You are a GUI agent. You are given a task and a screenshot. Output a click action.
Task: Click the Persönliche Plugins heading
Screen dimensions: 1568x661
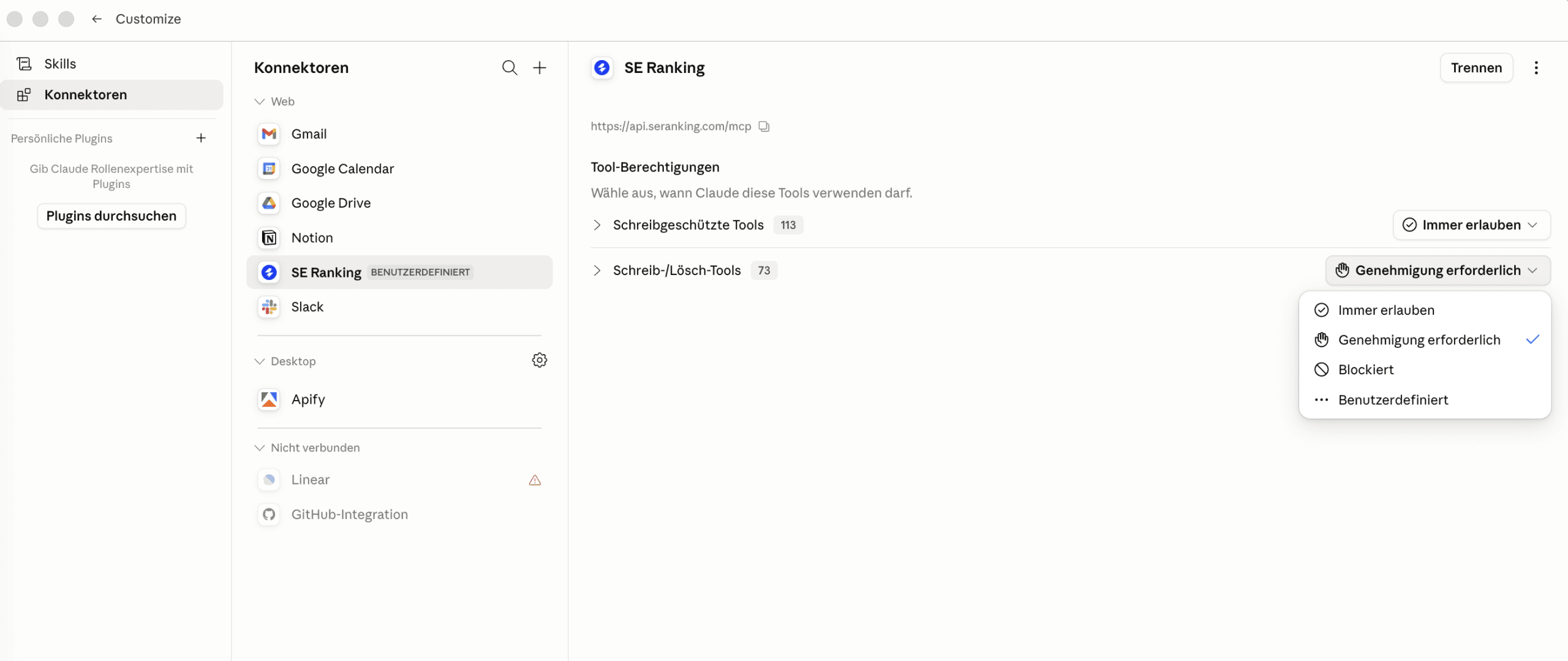click(61, 138)
